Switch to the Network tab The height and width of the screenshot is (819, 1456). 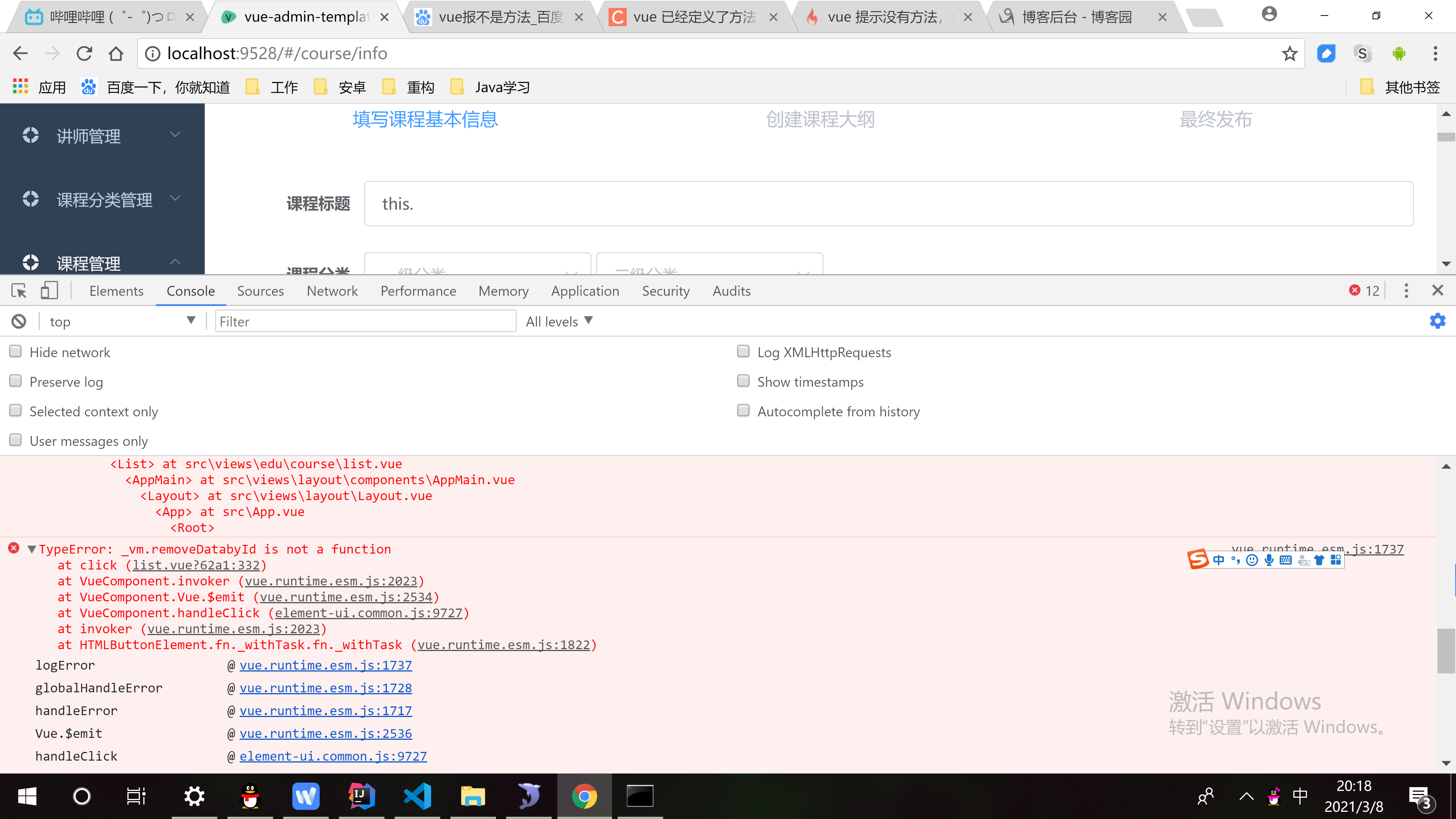tap(332, 291)
